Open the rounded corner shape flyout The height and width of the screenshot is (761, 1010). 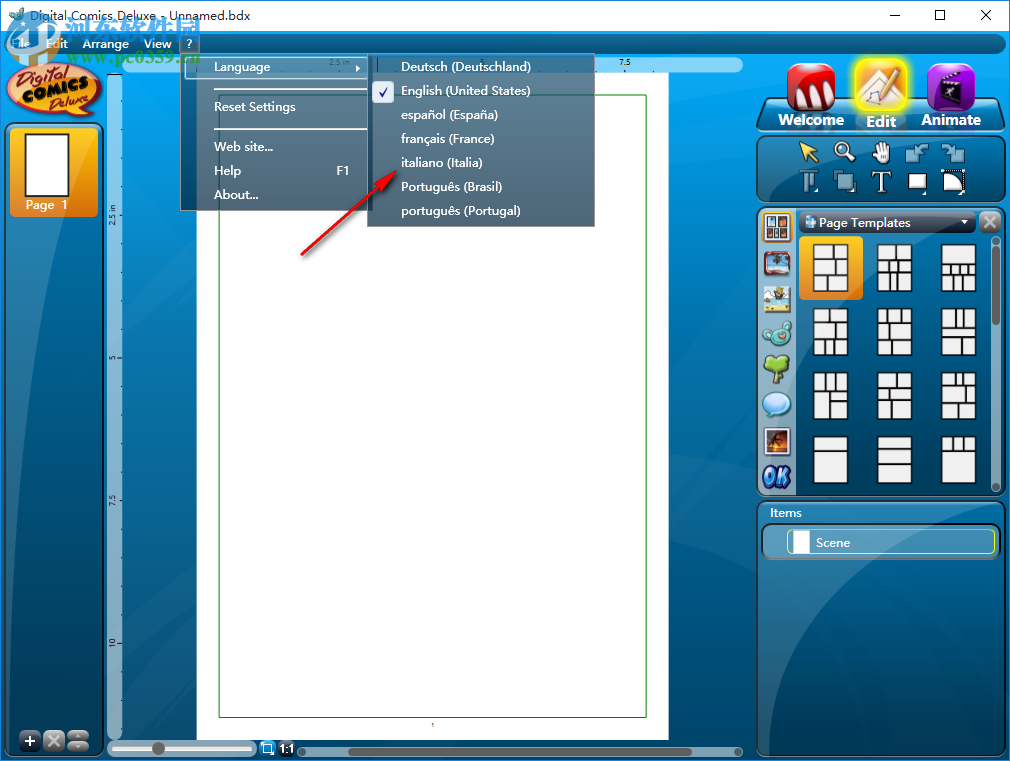[953, 182]
